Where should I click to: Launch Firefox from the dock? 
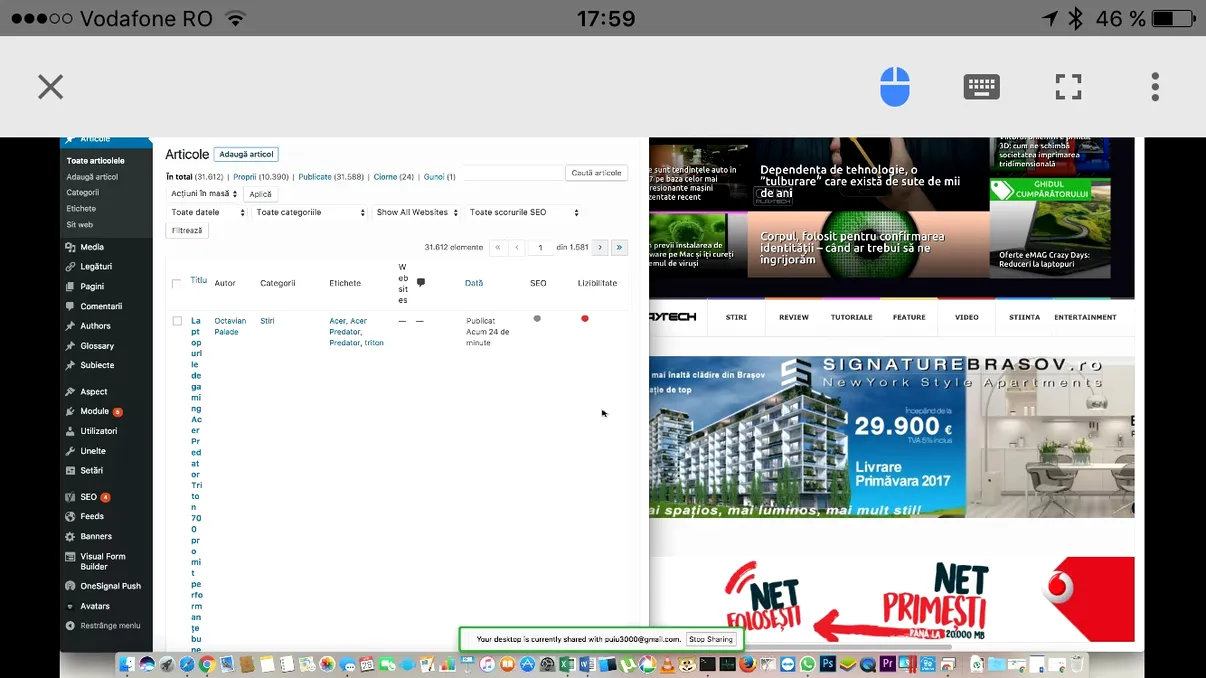pos(748,664)
